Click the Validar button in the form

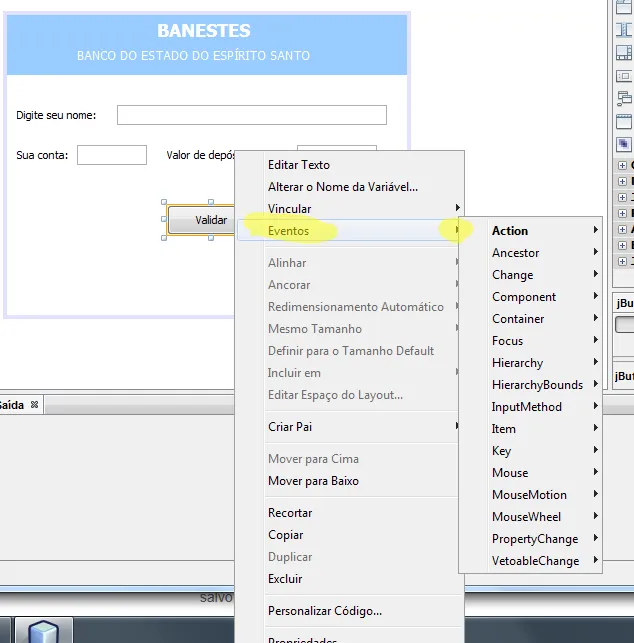(x=202, y=220)
